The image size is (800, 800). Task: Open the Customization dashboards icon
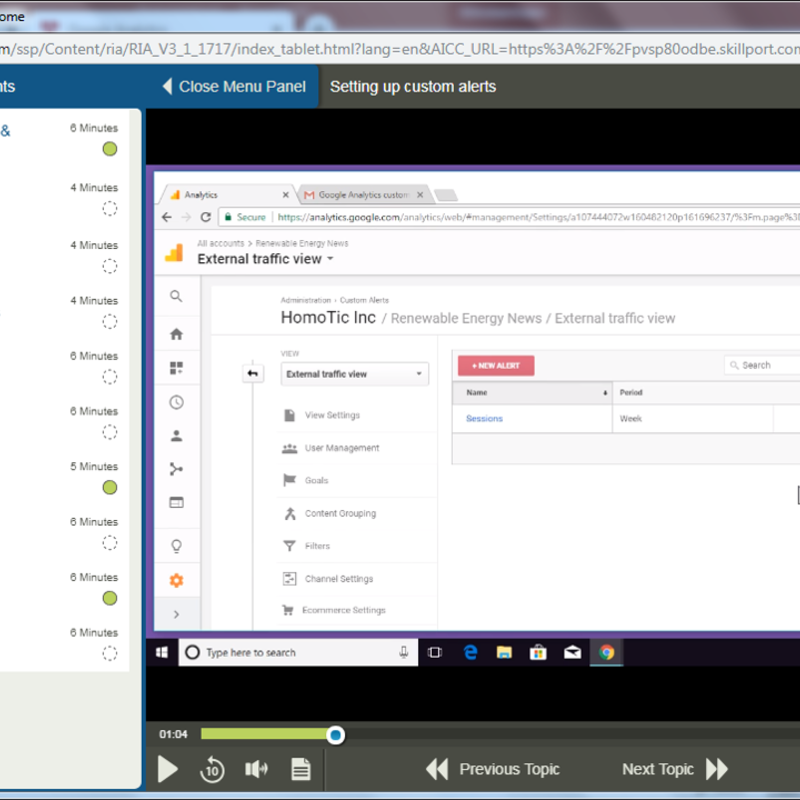[x=177, y=368]
